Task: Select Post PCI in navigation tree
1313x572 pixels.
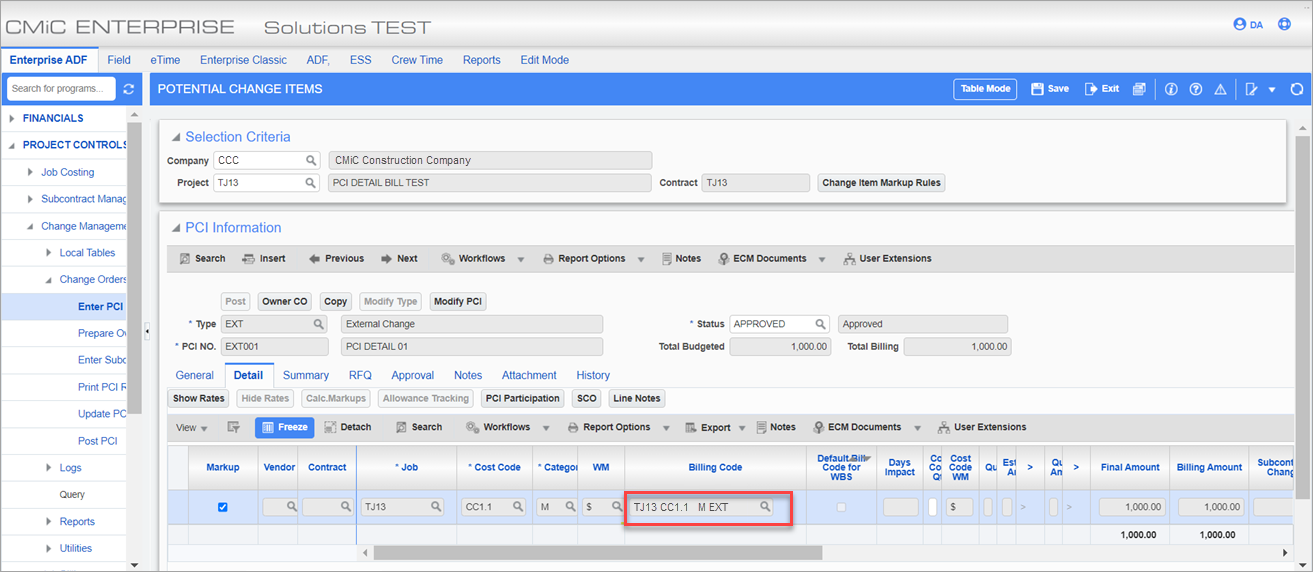Action: [x=97, y=441]
